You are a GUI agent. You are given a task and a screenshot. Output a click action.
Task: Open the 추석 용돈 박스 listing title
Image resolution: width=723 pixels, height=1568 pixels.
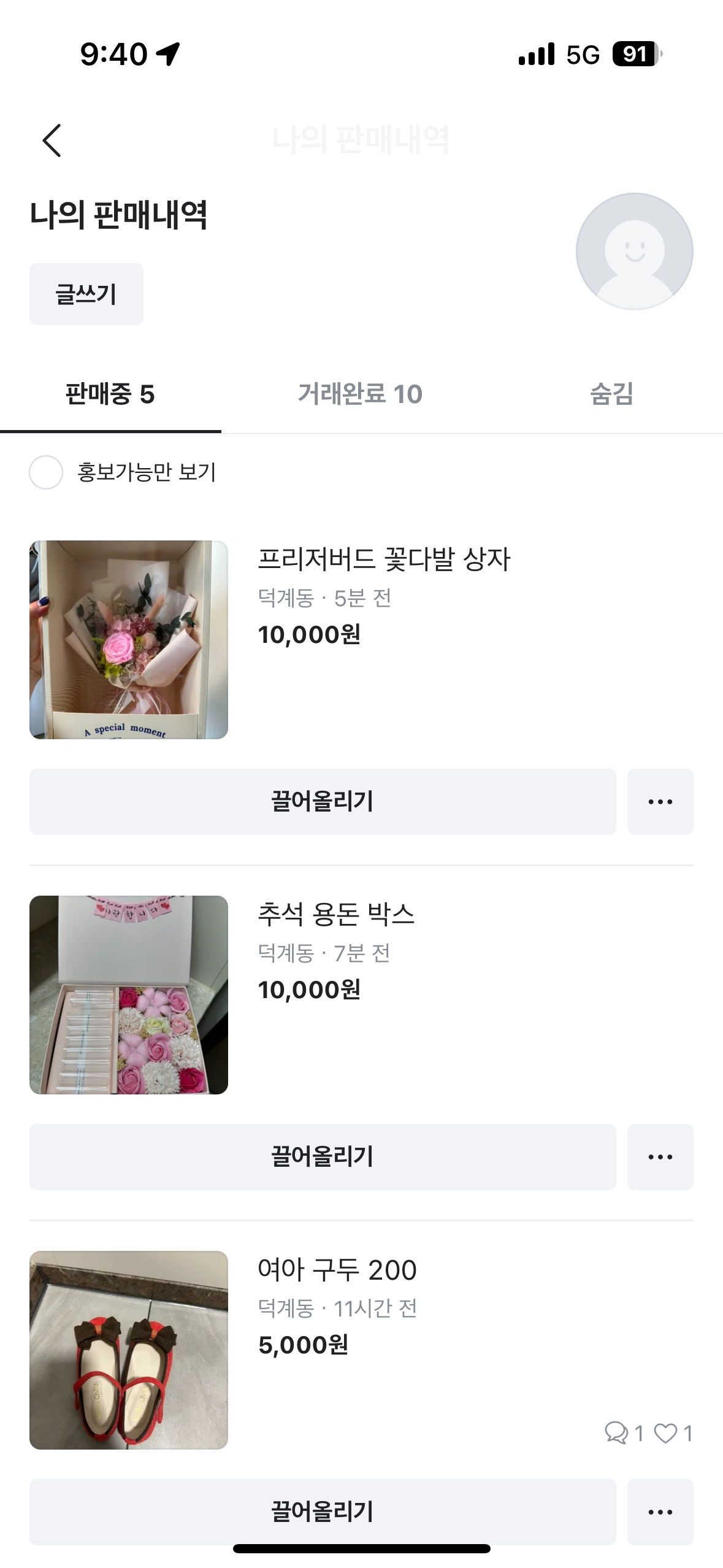pos(336,914)
